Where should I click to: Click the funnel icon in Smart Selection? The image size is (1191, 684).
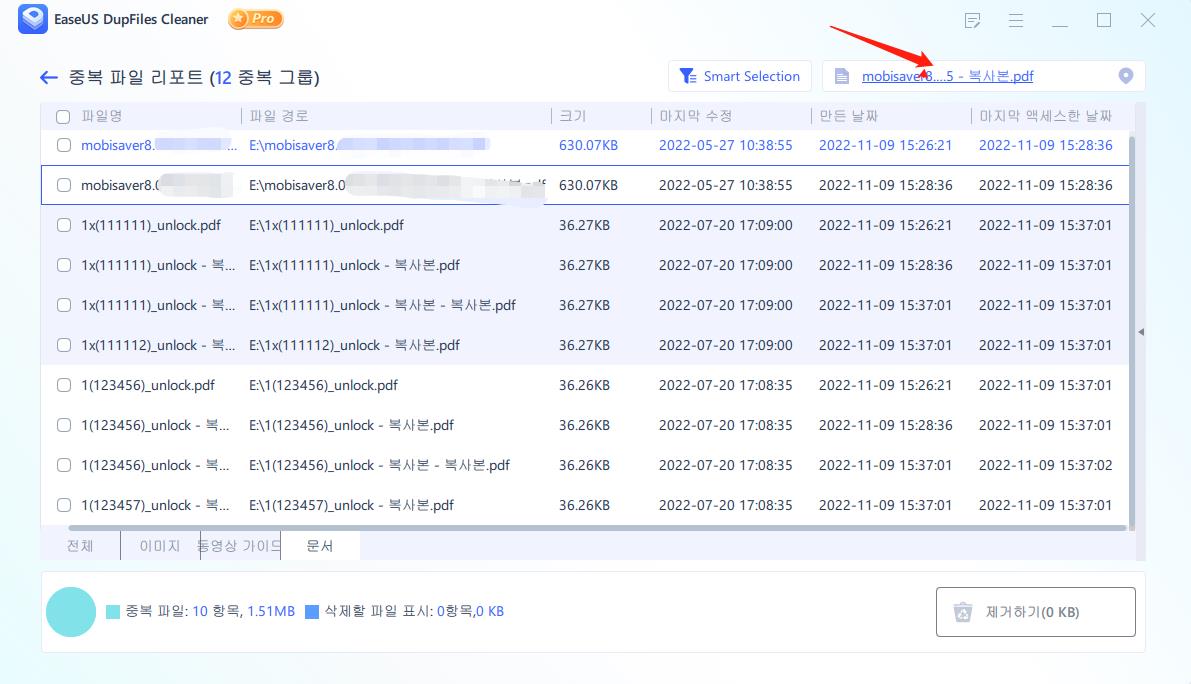pos(687,76)
